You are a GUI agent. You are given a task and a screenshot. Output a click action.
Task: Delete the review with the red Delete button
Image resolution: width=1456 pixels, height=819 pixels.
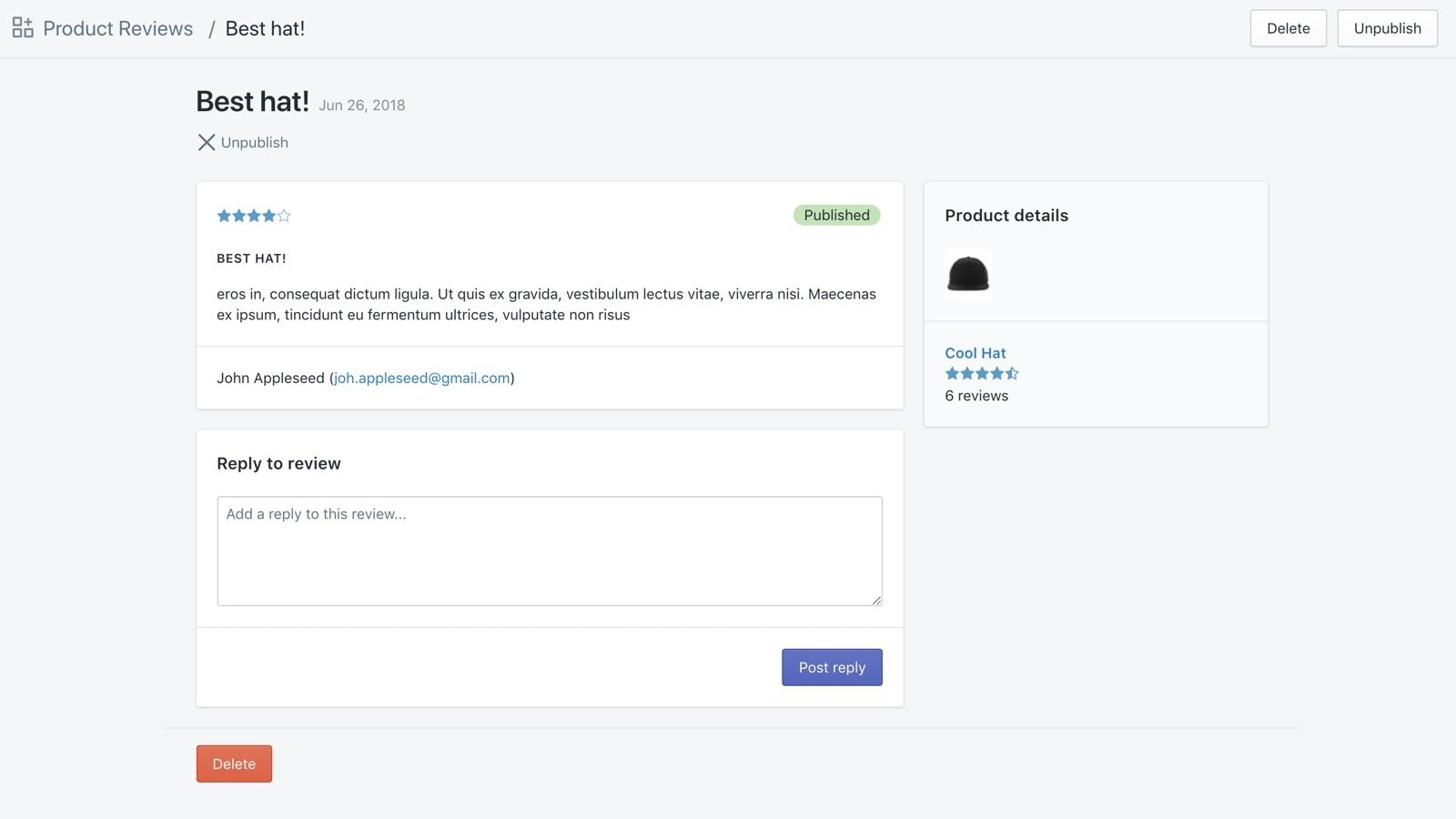[234, 763]
